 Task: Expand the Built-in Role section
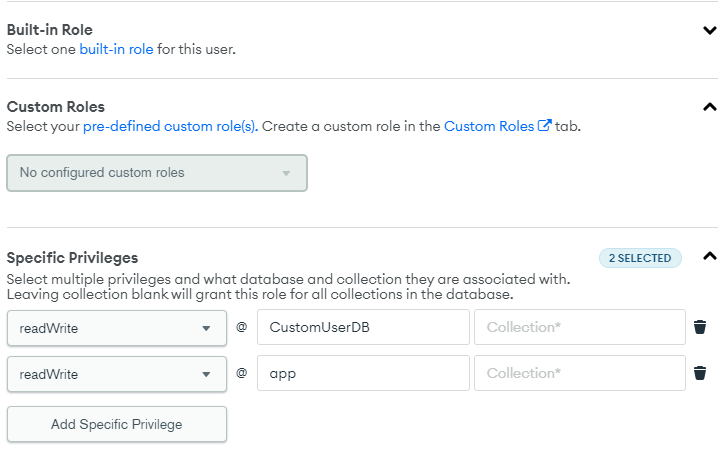(710, 30)
